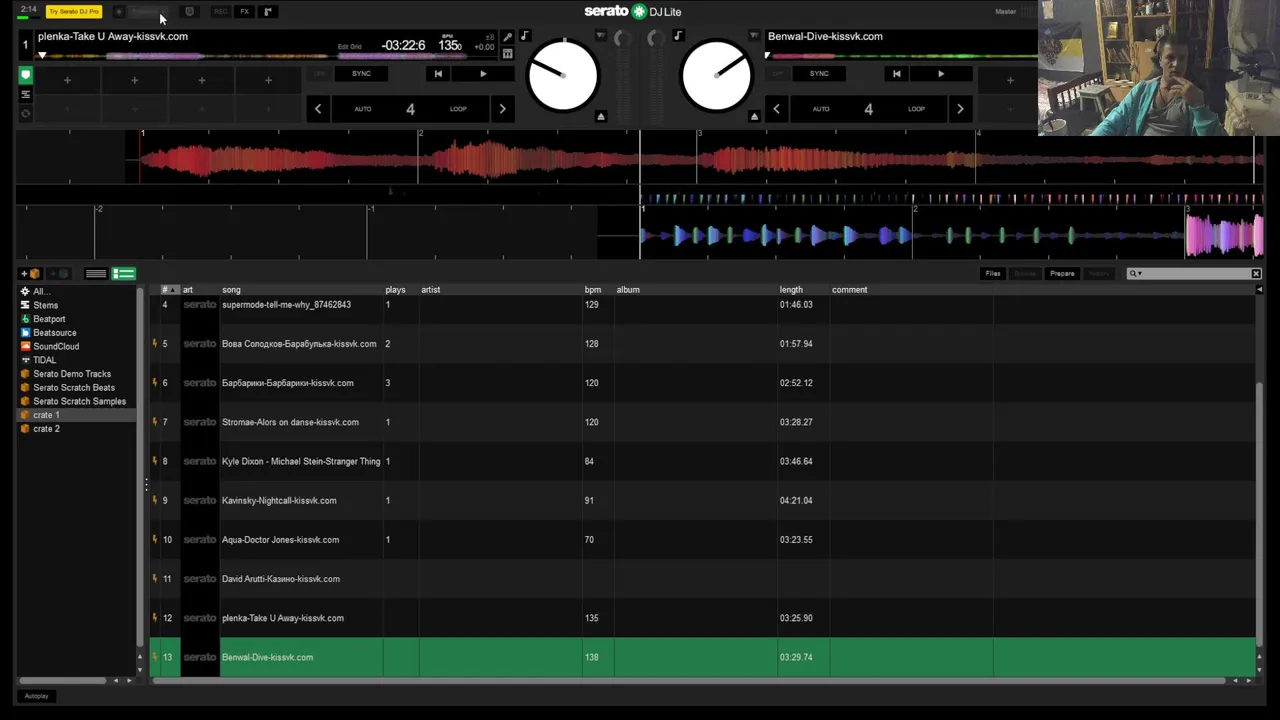Screen dimensions: 1280x720
Task: Select the stems/lines tab on deck 1
Action: click(x=25, y=94)
